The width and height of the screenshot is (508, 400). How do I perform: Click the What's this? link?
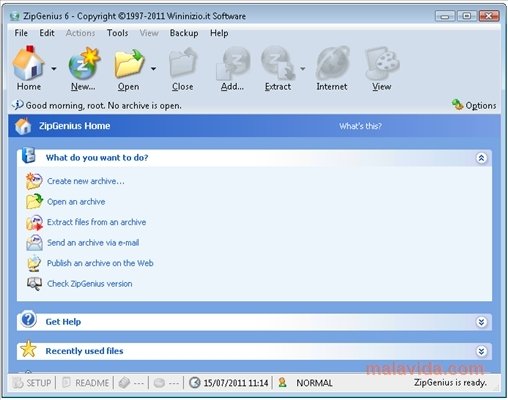361,126
